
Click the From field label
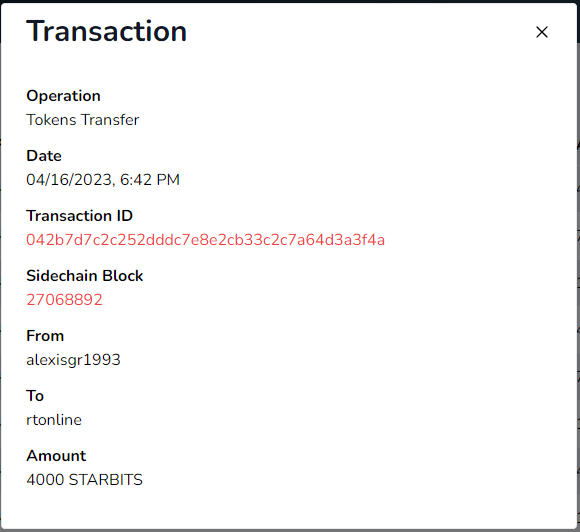pyautogui.click(x=45, y=336)
